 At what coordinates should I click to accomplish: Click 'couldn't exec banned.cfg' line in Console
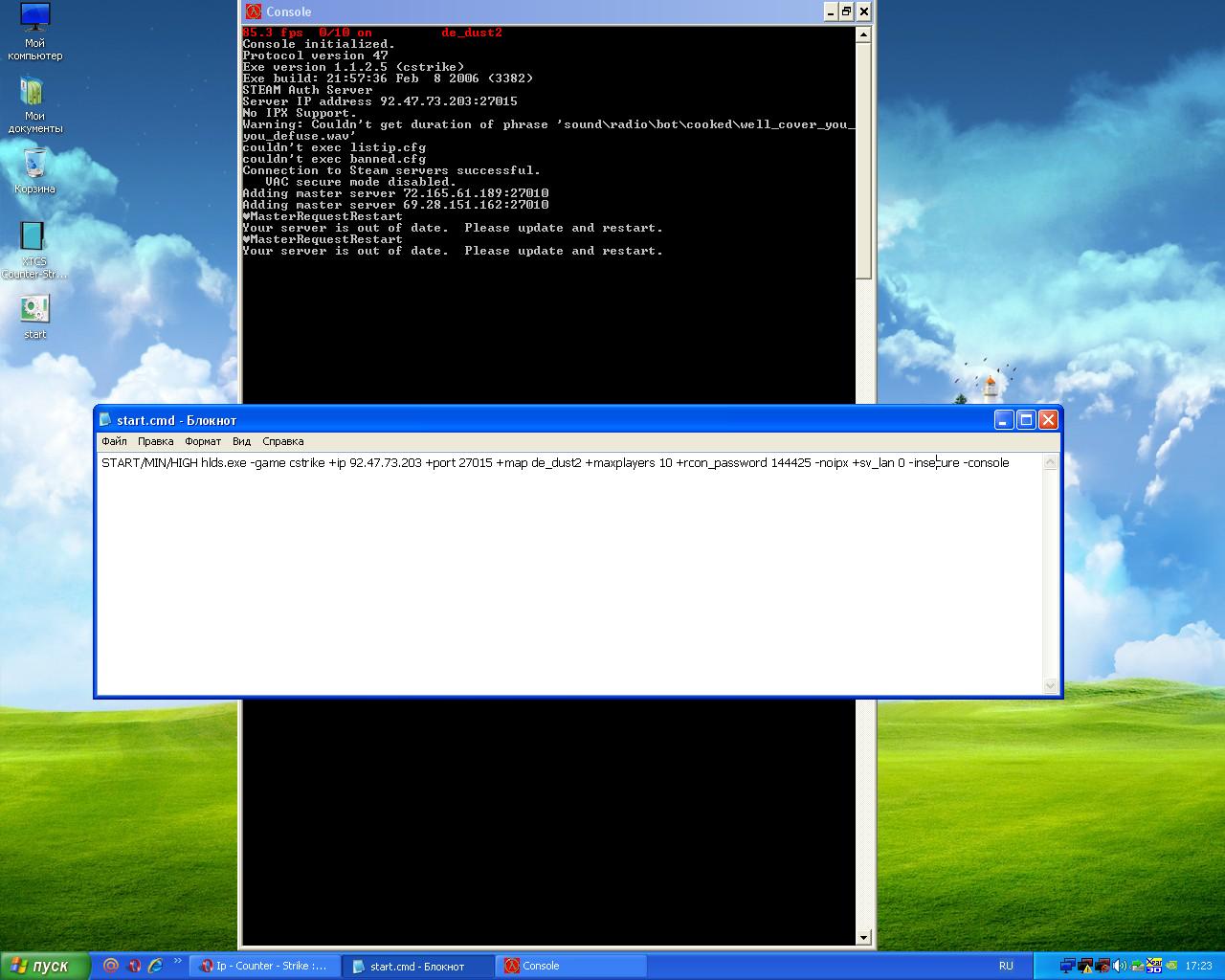334,159
